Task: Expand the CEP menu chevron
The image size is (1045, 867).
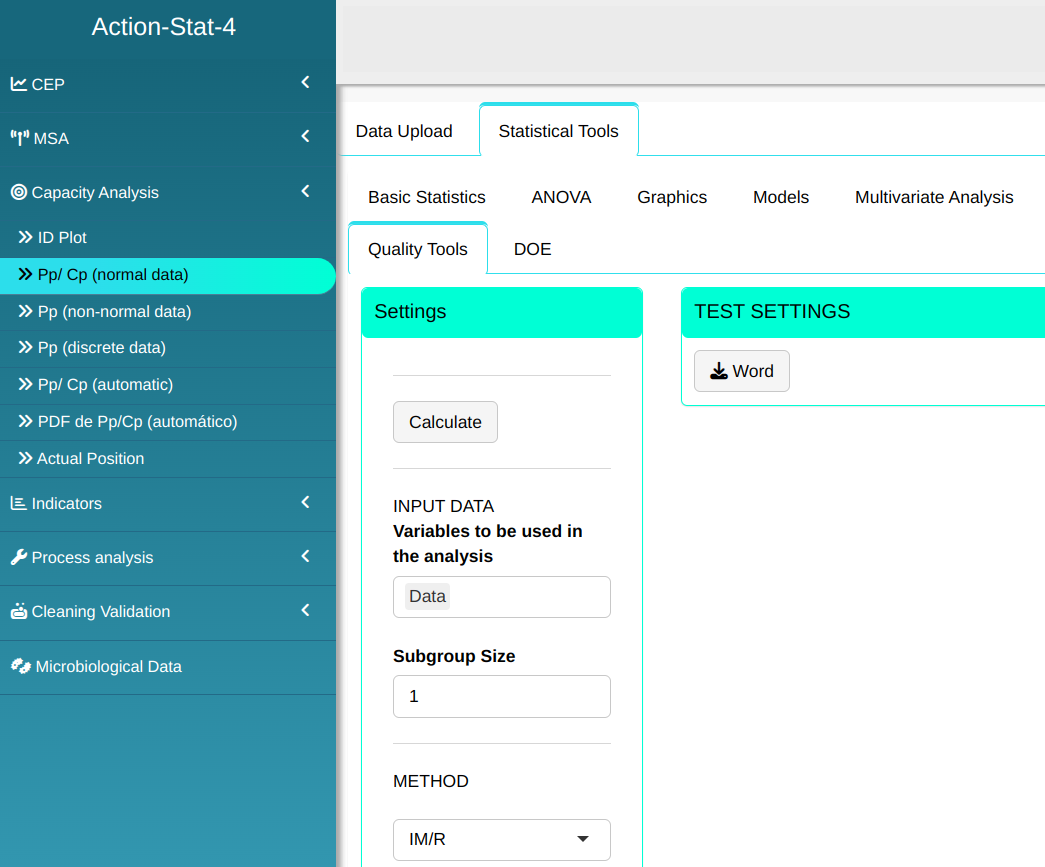Action: (x=305, y=83)
